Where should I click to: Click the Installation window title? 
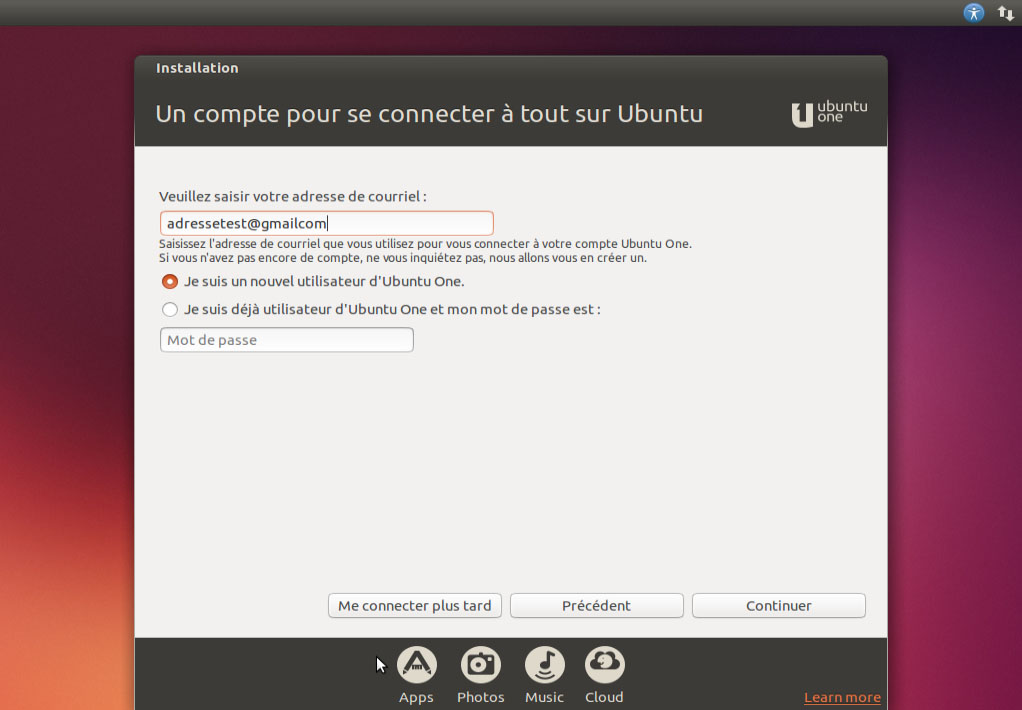click(x=197, y=68)
